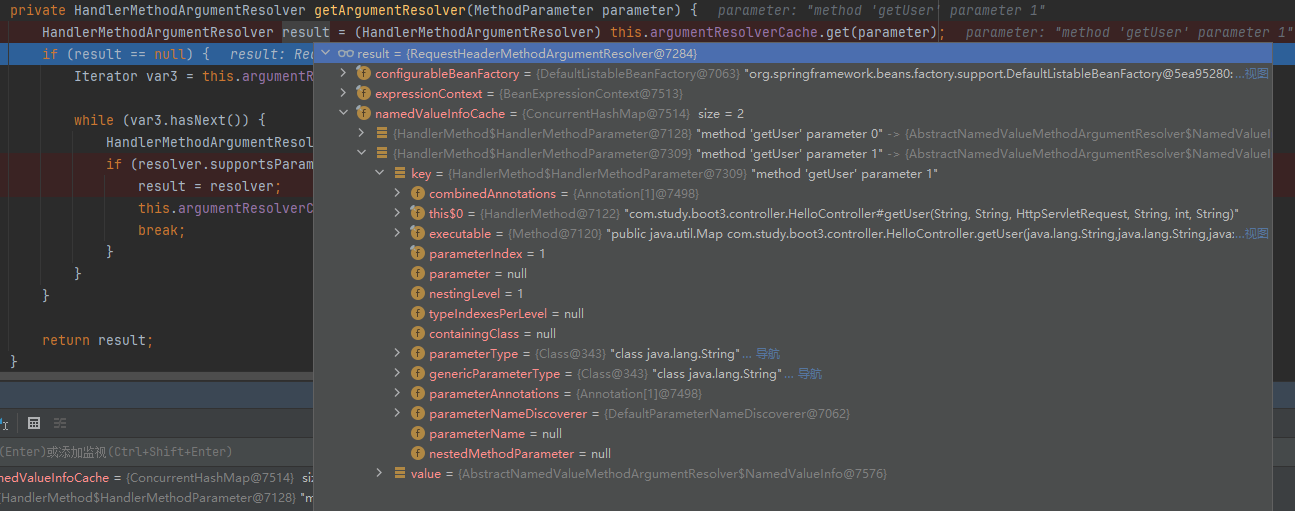
Task: Expand the combinedAnnotations node
Action: (398, 193)
